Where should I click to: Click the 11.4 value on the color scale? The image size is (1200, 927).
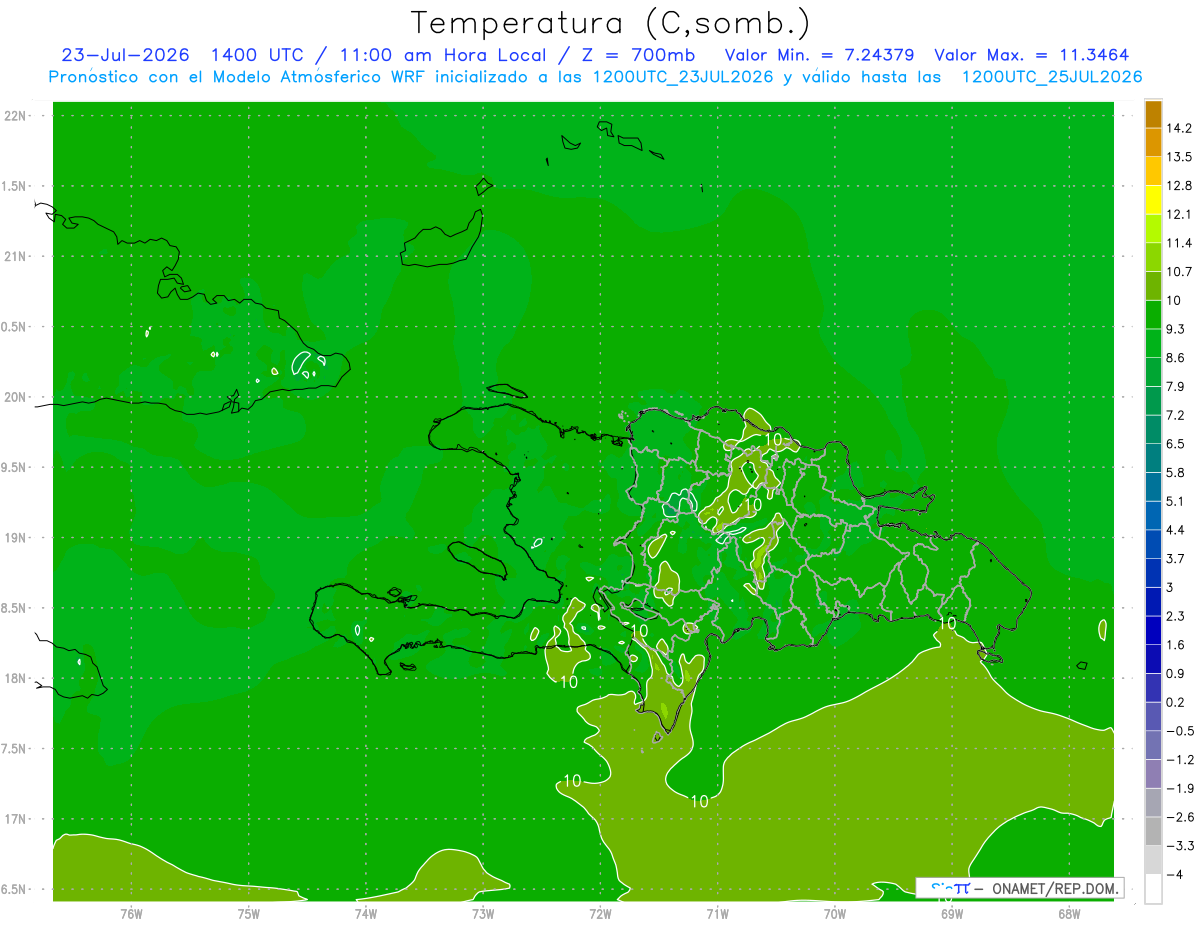click(x=1180, y=243)
